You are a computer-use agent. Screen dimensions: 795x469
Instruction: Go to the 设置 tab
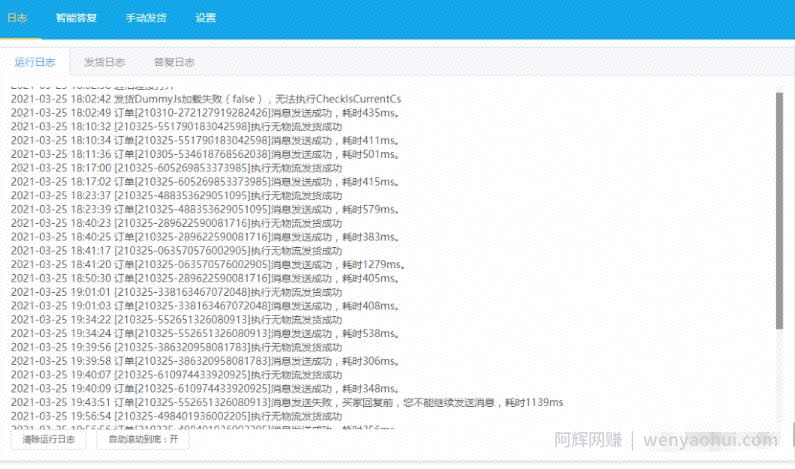click(x=205, y=18)
